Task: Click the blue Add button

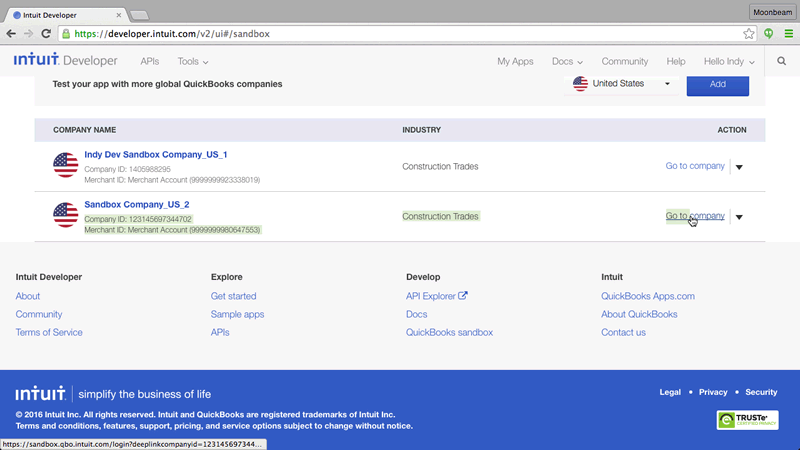Action: pyautogui.click(x=717, y=84)
